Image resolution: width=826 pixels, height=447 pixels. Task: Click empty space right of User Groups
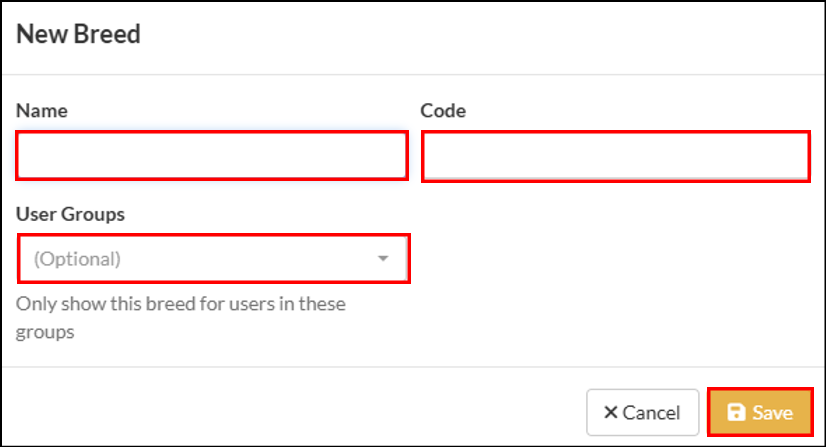coord(611,258)
